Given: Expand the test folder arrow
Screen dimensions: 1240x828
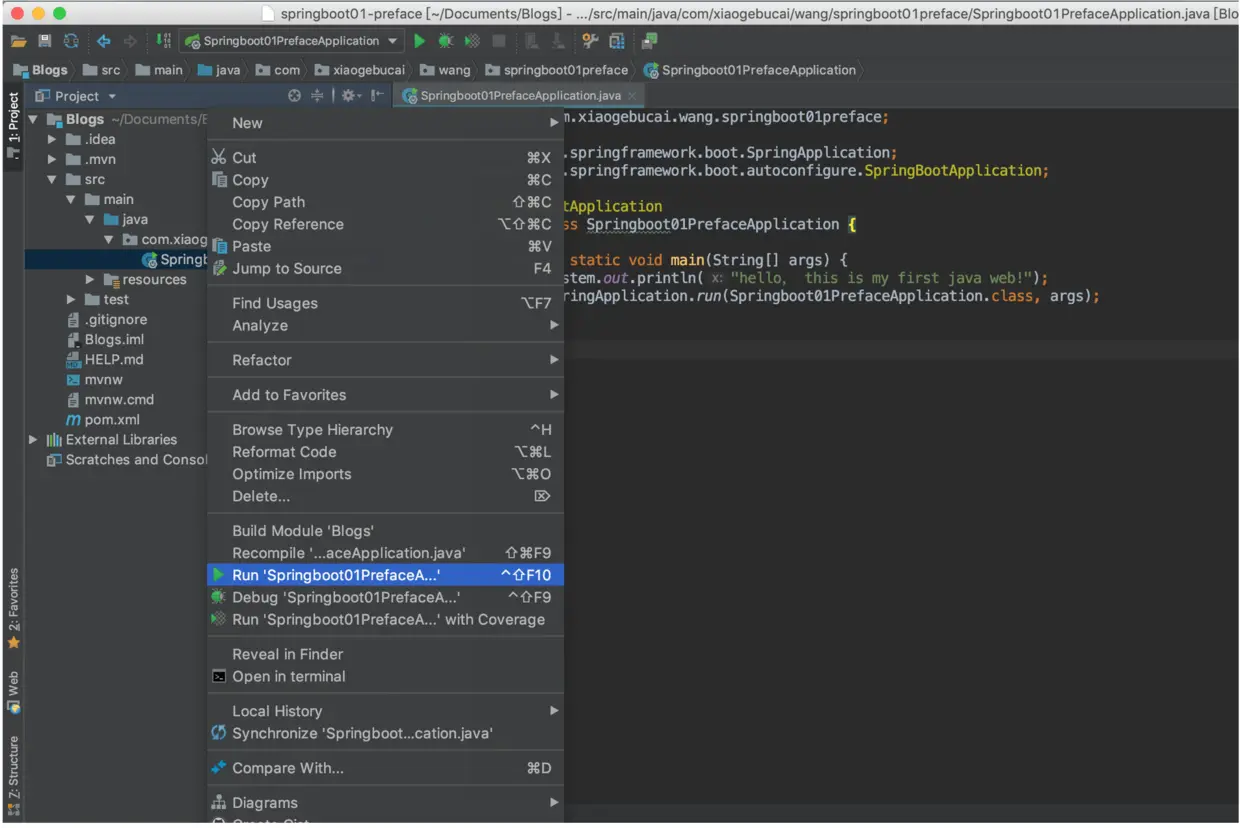Looking at the screenshot, I should 71,300.
